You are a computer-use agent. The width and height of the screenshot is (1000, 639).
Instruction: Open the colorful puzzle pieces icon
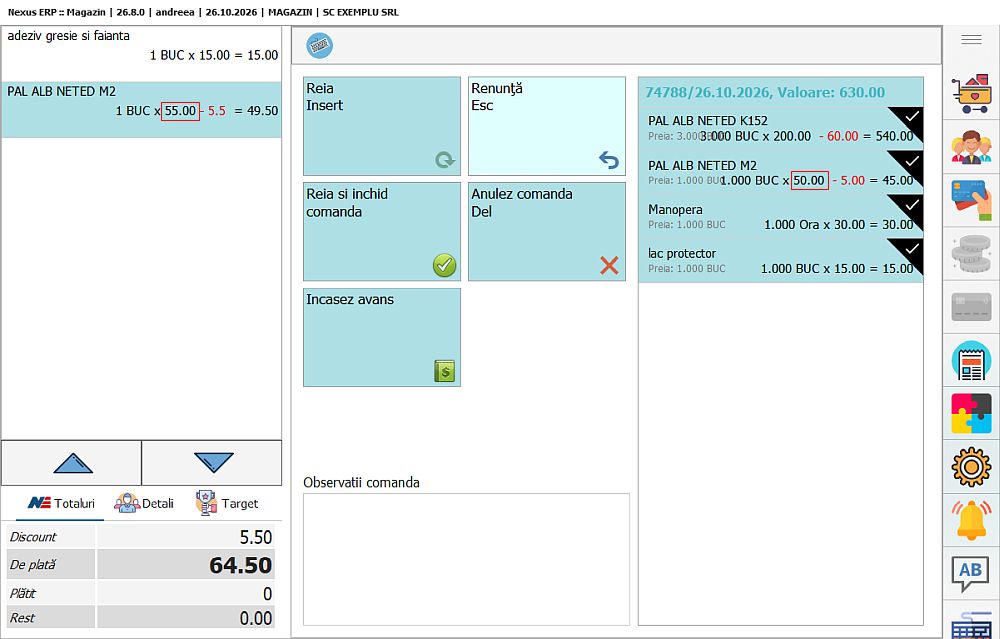click(971, 413)
